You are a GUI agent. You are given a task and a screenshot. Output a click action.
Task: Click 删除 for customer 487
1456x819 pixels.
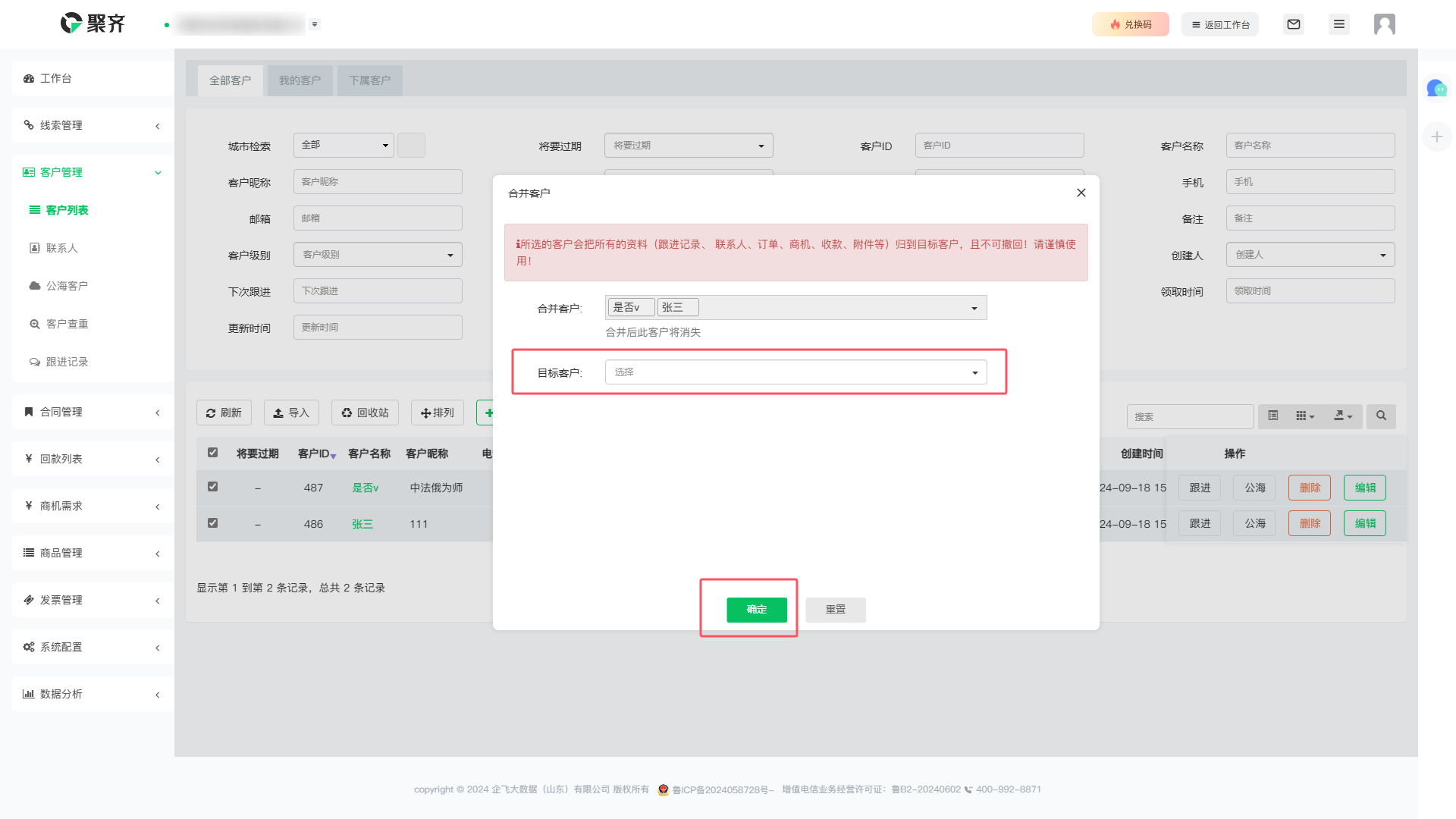[1310, 488]
